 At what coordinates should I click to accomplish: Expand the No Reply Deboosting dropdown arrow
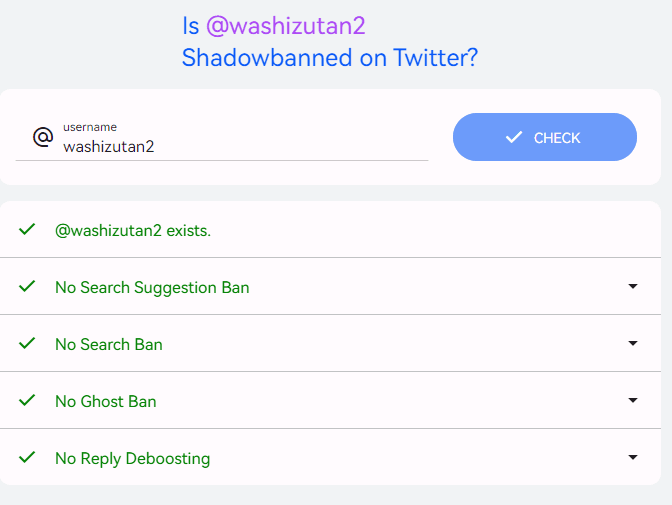tap(633, 457)
